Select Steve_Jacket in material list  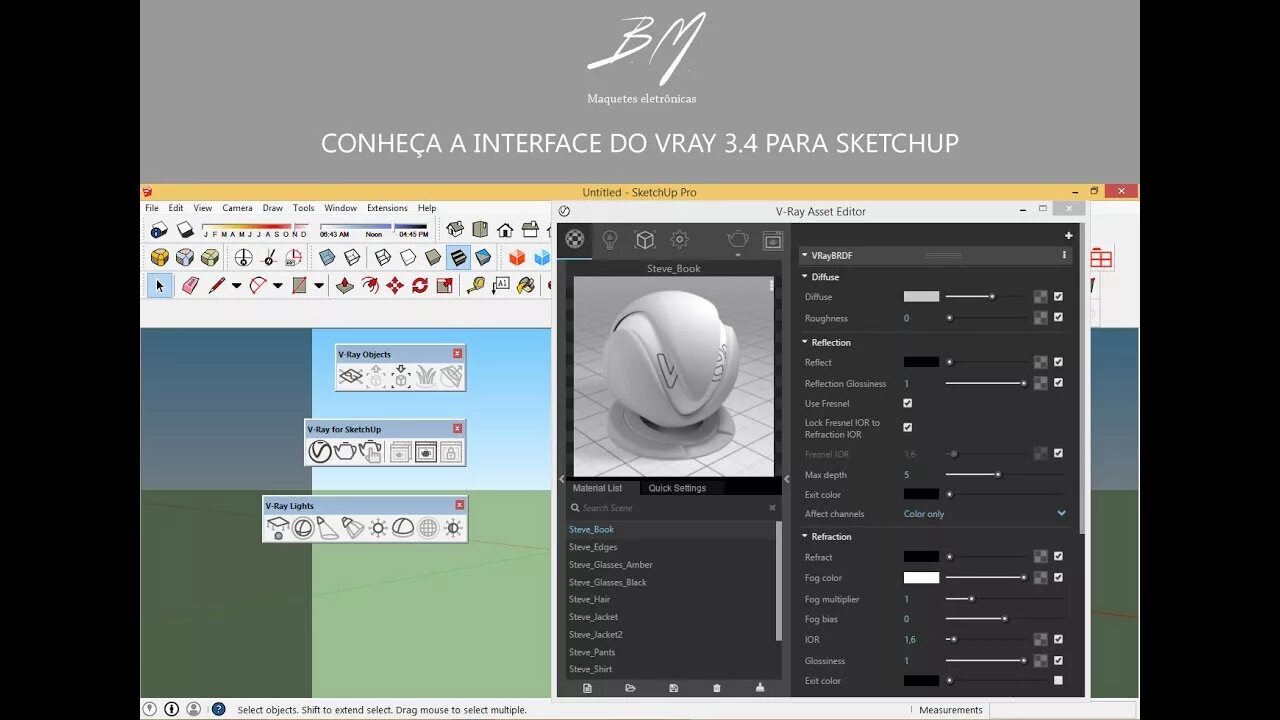(x=595, y=617)
